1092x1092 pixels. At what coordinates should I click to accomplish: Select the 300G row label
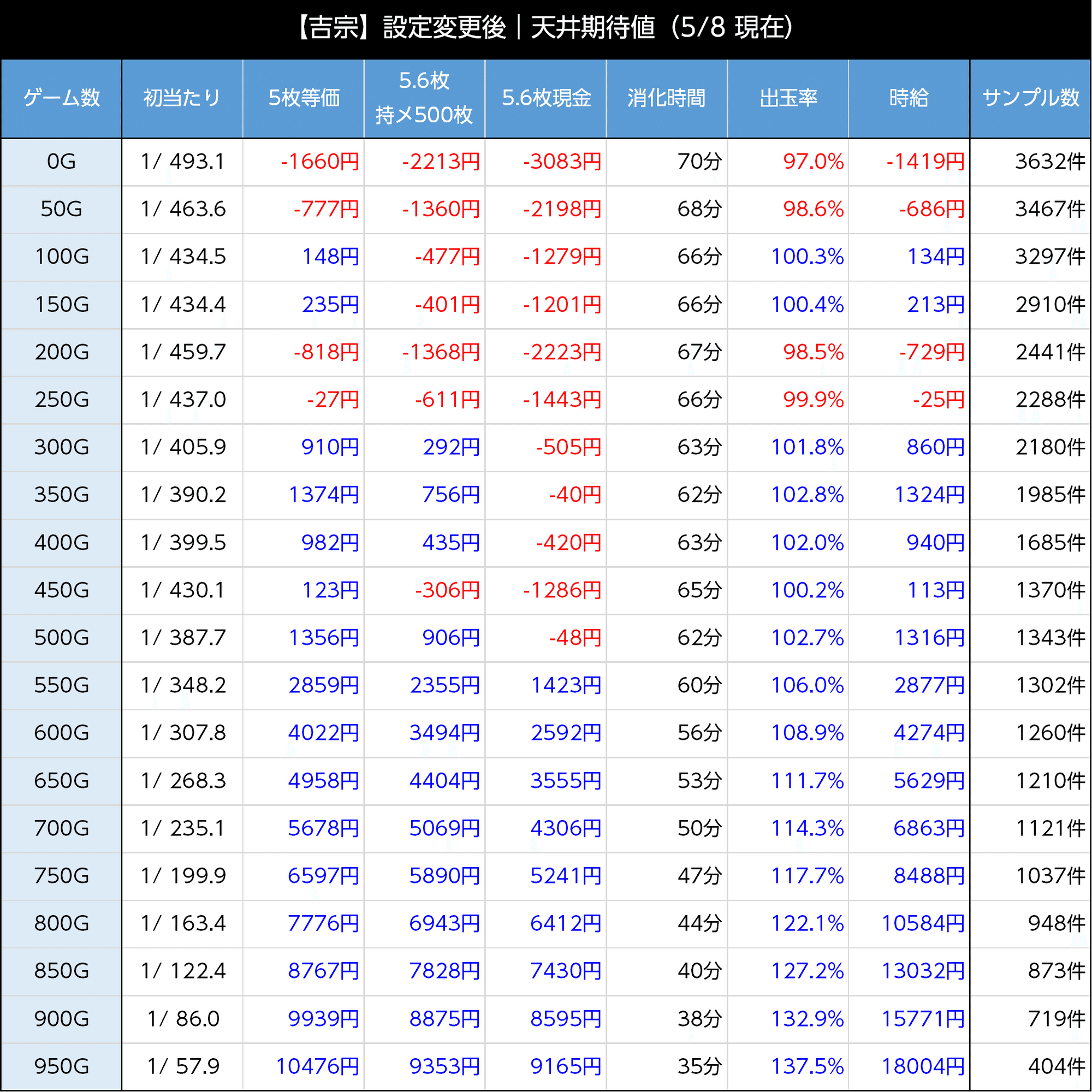click(61, 448)
